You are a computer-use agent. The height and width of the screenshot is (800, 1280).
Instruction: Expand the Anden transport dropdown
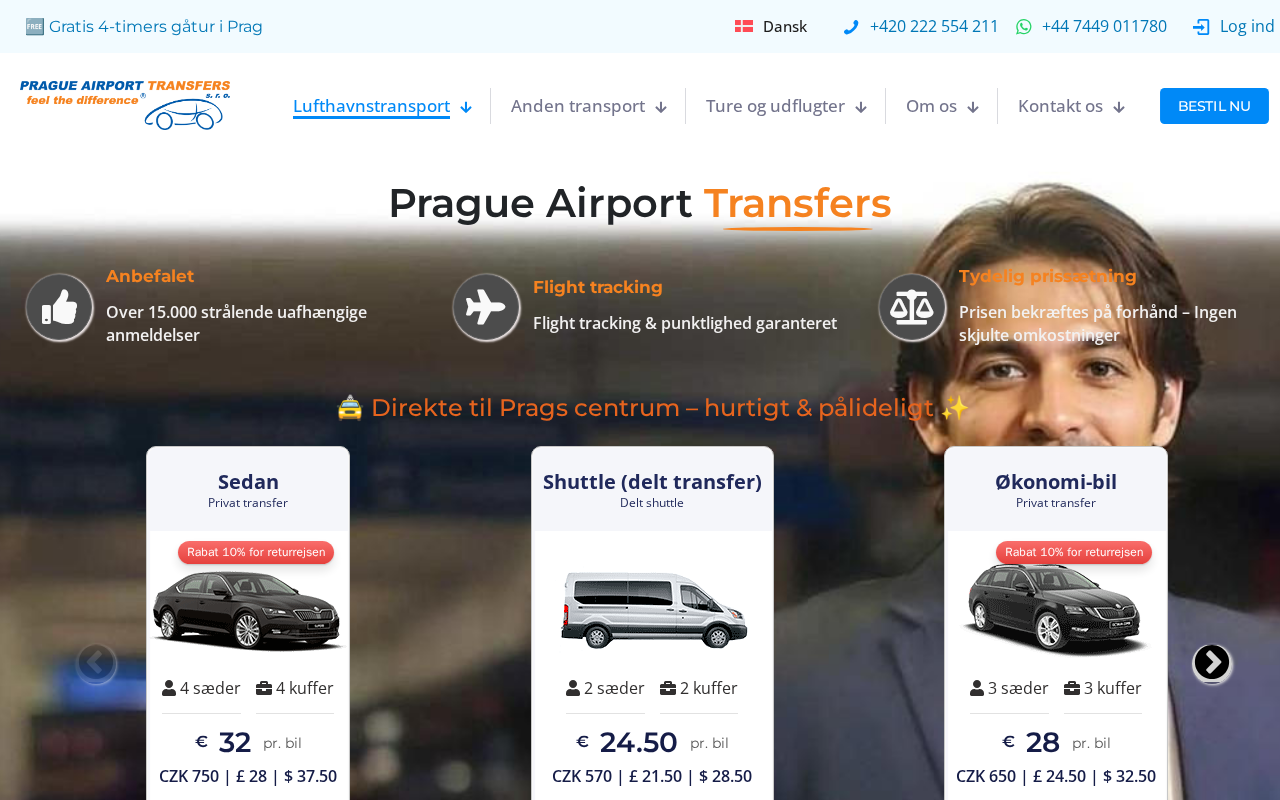[x=588, y=106]
